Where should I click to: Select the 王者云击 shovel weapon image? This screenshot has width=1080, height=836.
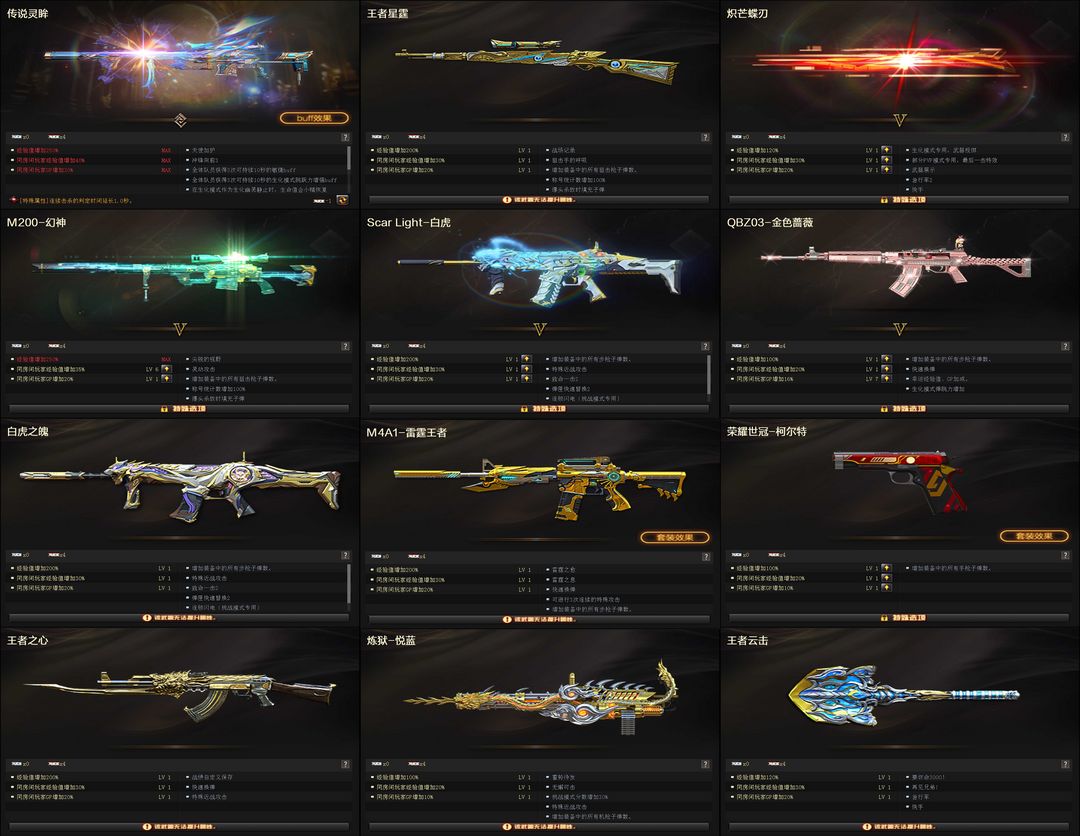click(x=902, y=696)
